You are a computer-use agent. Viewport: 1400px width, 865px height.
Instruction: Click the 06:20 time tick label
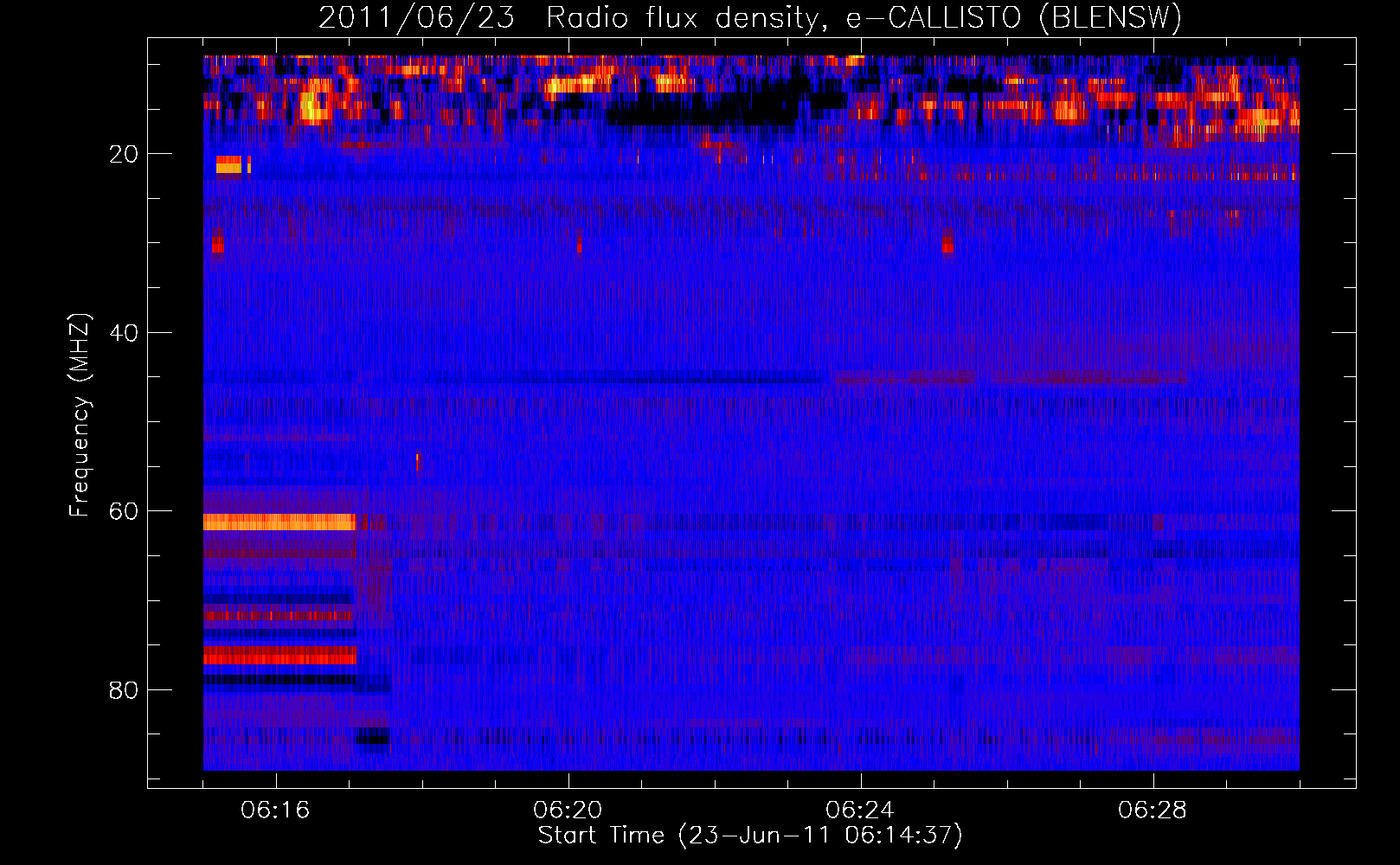pos(568,811)
